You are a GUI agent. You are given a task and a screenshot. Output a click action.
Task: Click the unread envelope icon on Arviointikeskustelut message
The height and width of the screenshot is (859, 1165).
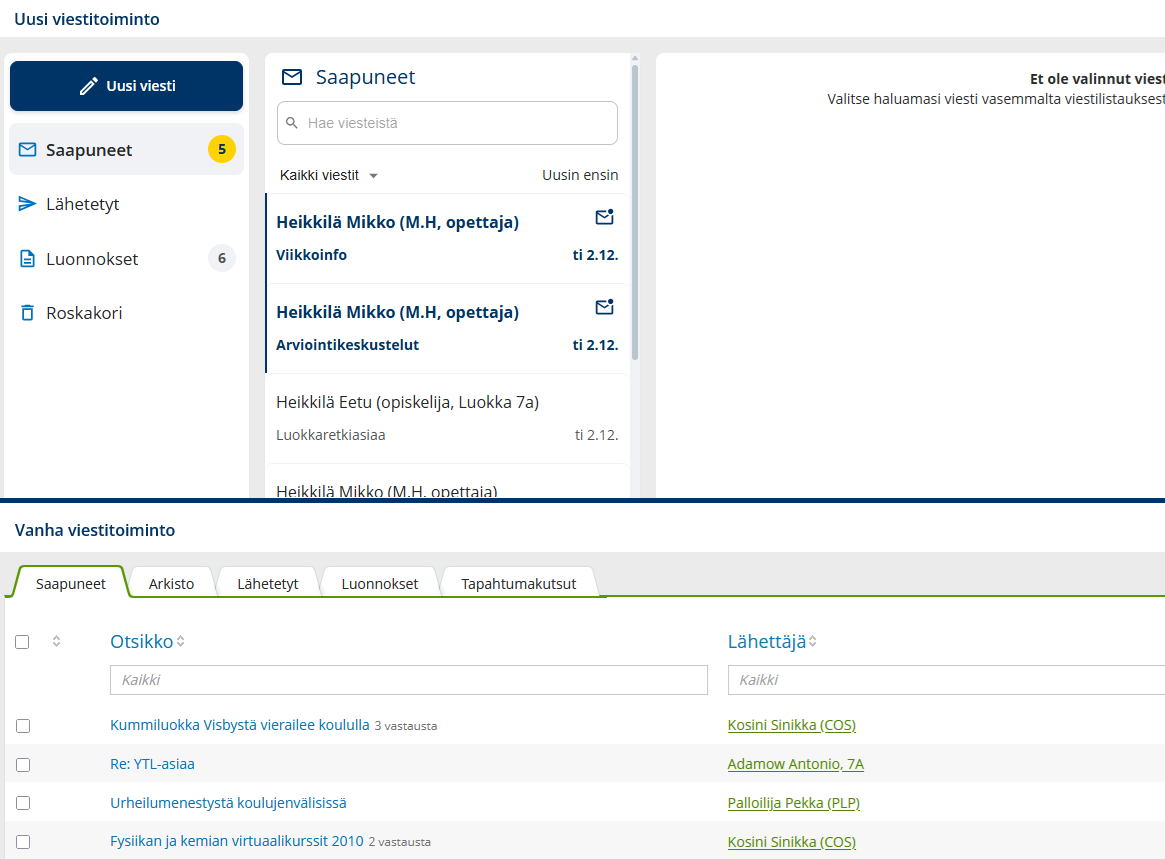pos(604,307)
